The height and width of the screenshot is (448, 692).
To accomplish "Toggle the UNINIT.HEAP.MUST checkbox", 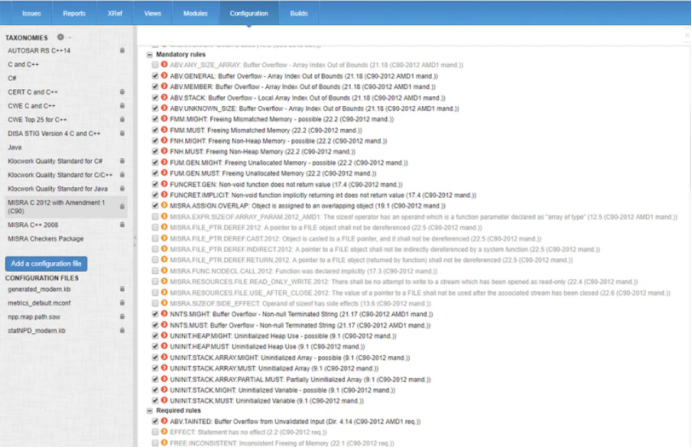I will tap(154, 343).
